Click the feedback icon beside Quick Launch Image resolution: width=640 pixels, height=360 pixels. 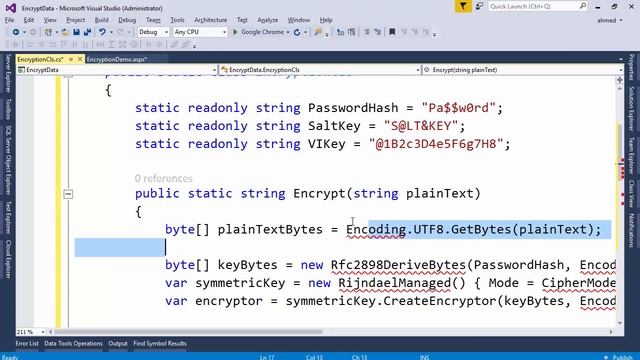480,6
